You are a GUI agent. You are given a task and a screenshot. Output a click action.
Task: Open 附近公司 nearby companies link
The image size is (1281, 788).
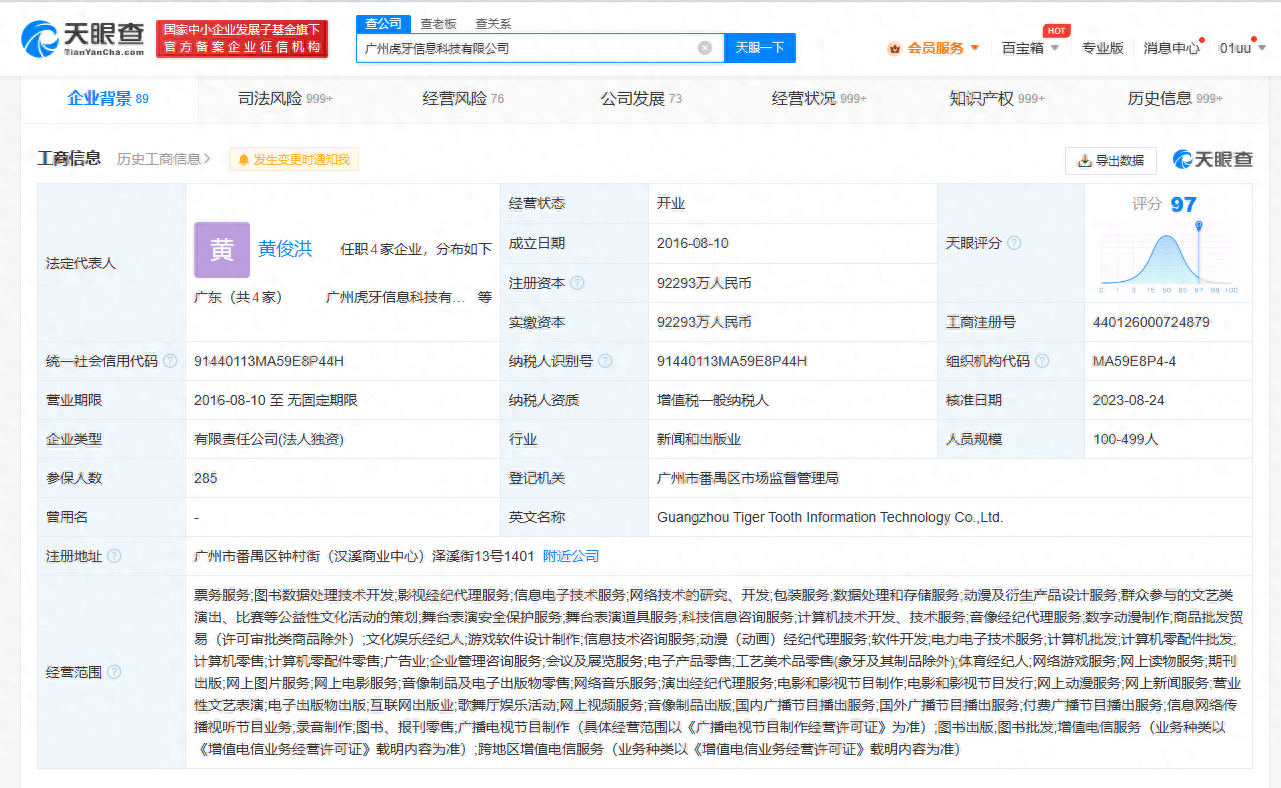tap(571, 556)
